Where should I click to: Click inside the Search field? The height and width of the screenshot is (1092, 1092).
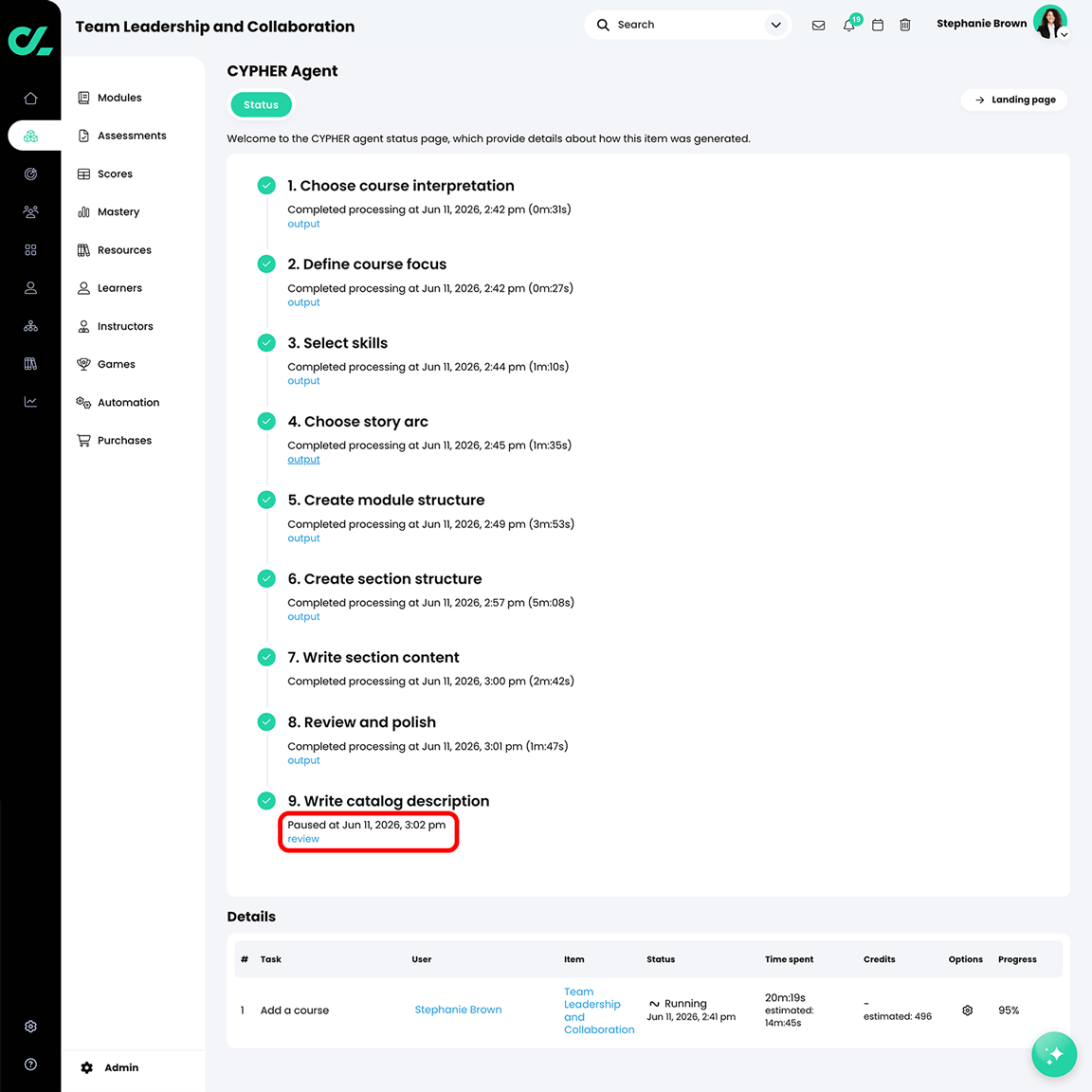coord(688,25)
